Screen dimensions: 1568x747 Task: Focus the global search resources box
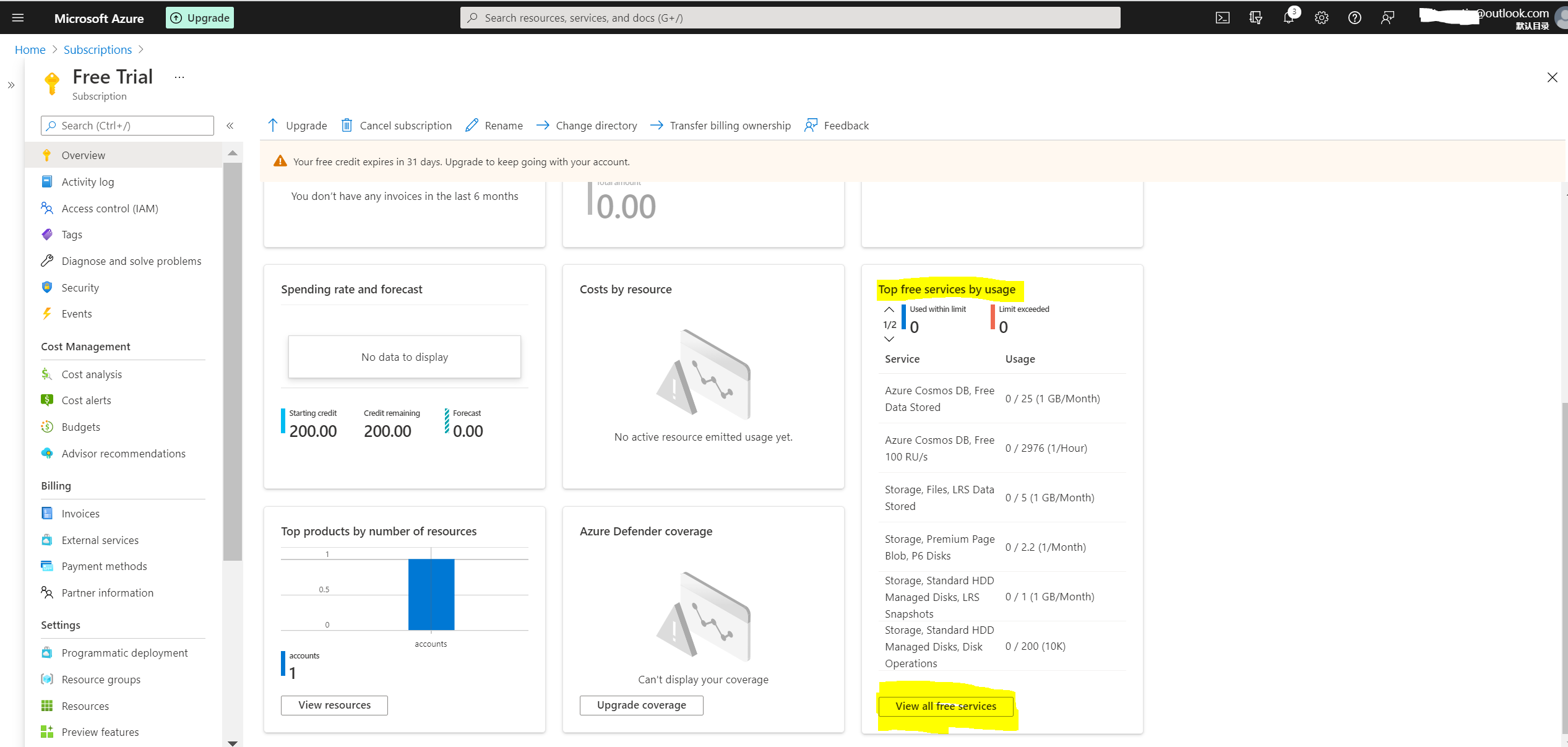(790, 18)
